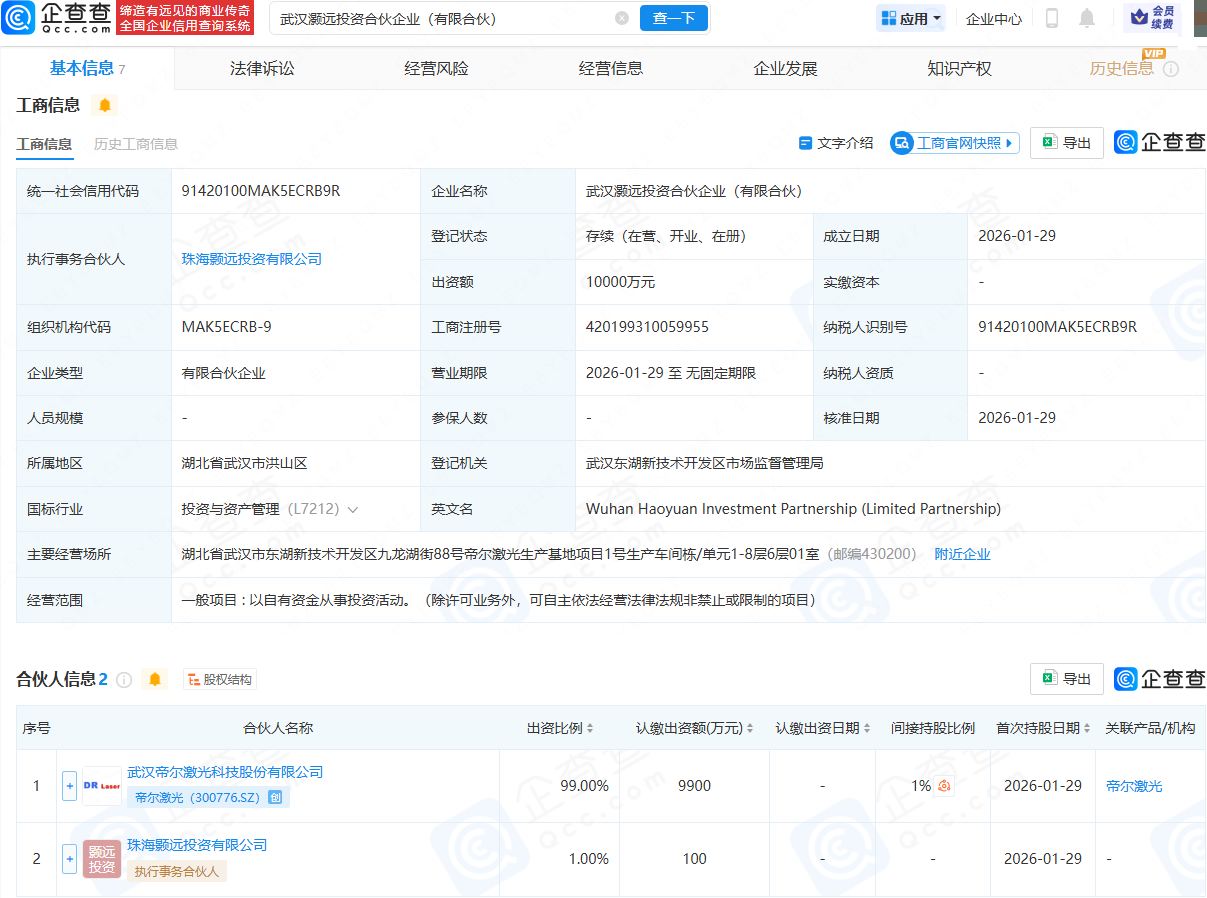Click the mobile phone icon in top bar

[1053, 18]
